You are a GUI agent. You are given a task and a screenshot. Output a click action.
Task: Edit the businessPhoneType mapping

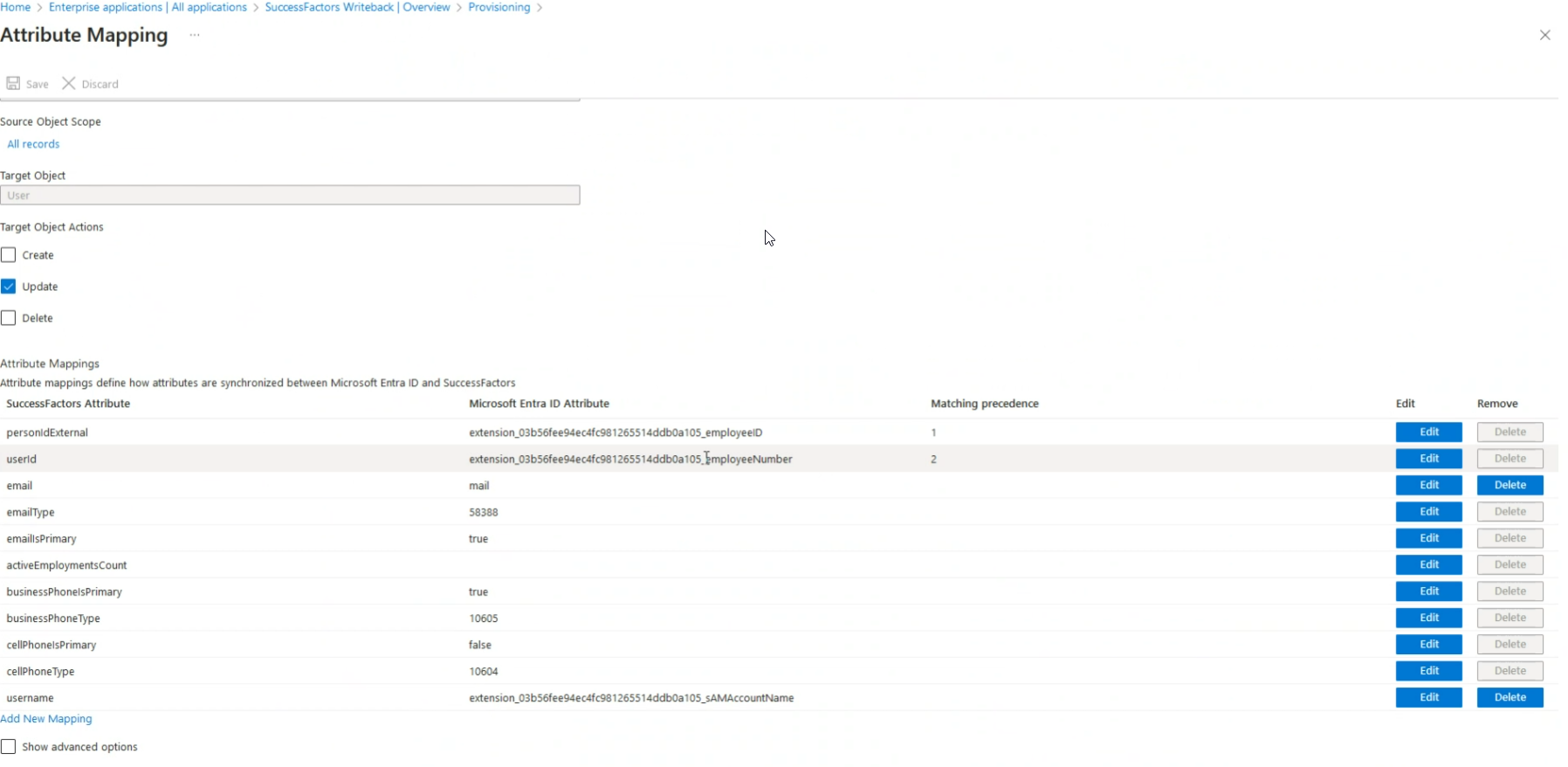click(x=1428, y=618)
